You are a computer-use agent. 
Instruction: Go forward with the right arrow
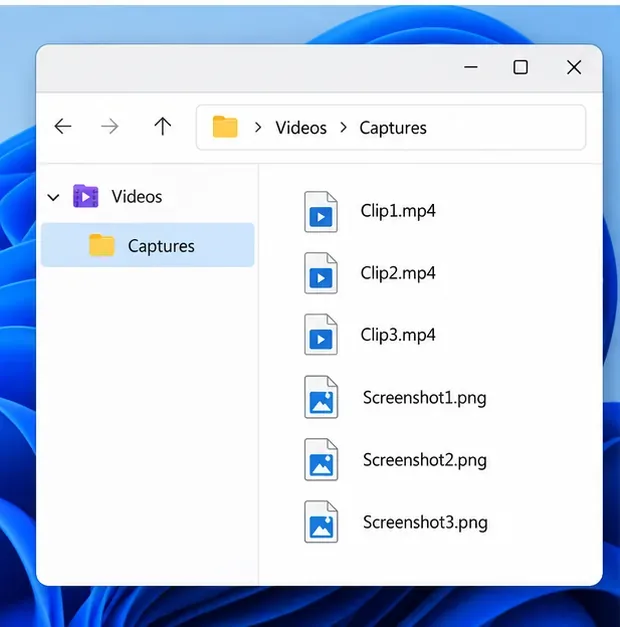tap(110, 126)
